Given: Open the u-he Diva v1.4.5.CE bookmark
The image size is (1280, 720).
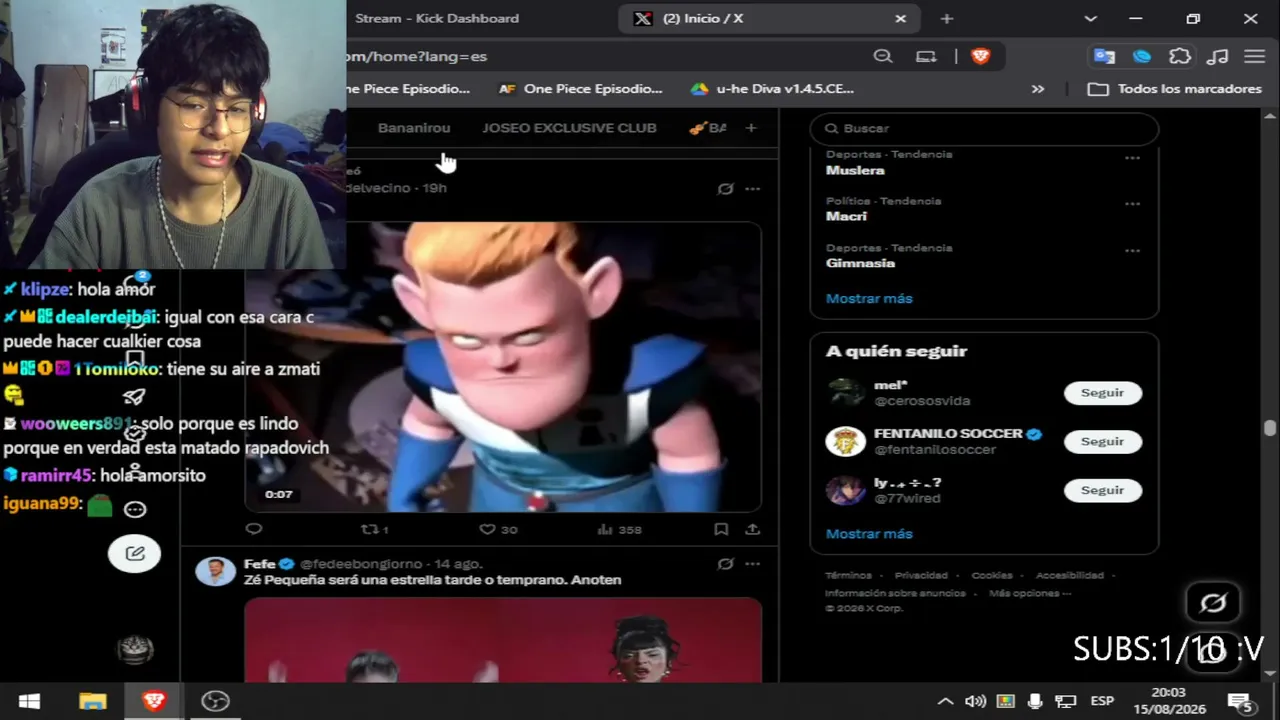Looking at the screenshot, I should tap(773, 89).
